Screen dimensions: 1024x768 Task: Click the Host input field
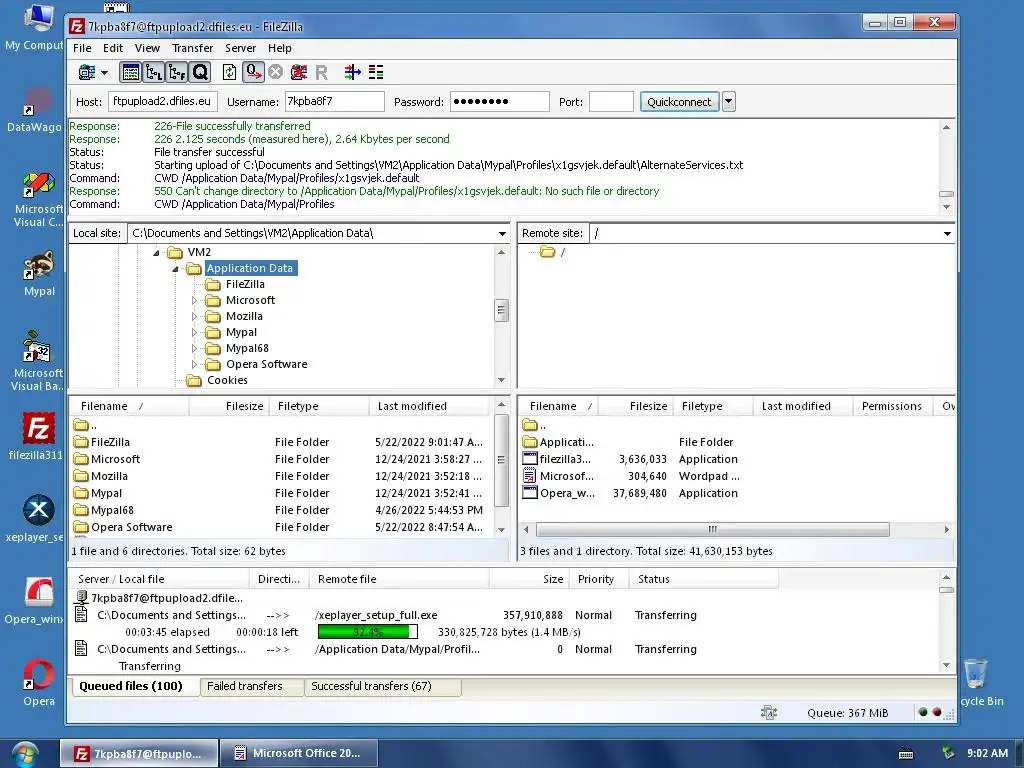point(163,101)
